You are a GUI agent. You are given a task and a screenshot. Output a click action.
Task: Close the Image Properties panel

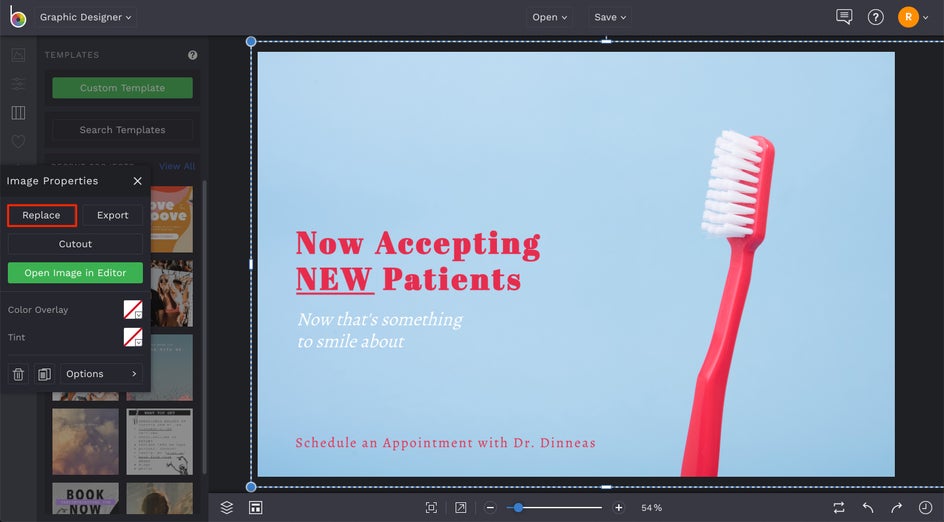pos(137,181)
